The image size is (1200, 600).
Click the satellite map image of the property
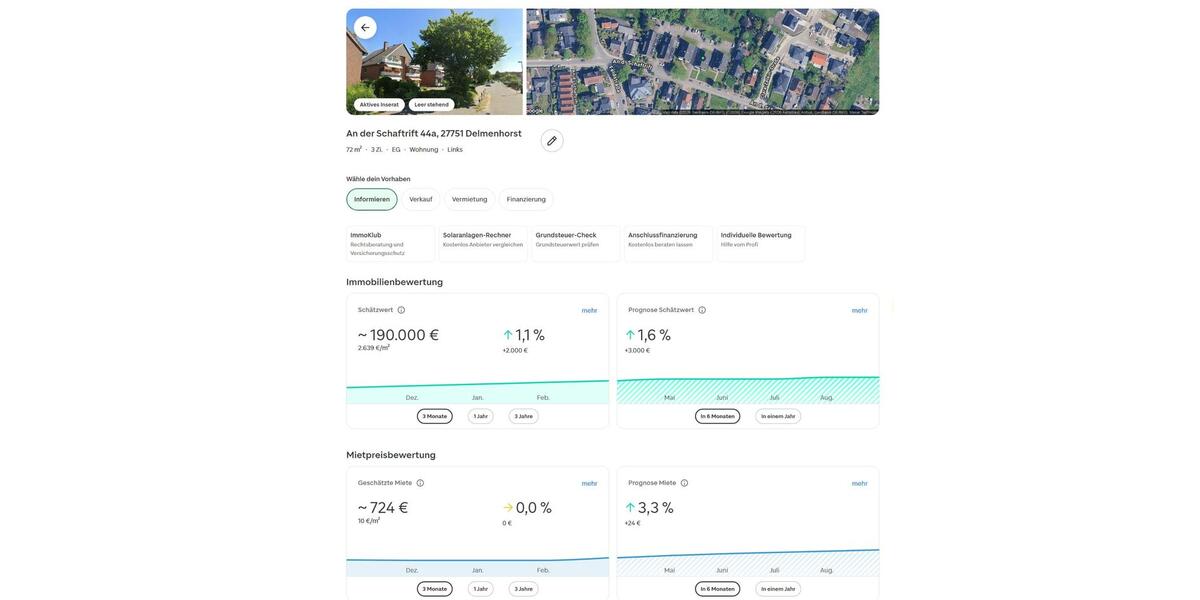pyautogui.click(x=702, y=62)
